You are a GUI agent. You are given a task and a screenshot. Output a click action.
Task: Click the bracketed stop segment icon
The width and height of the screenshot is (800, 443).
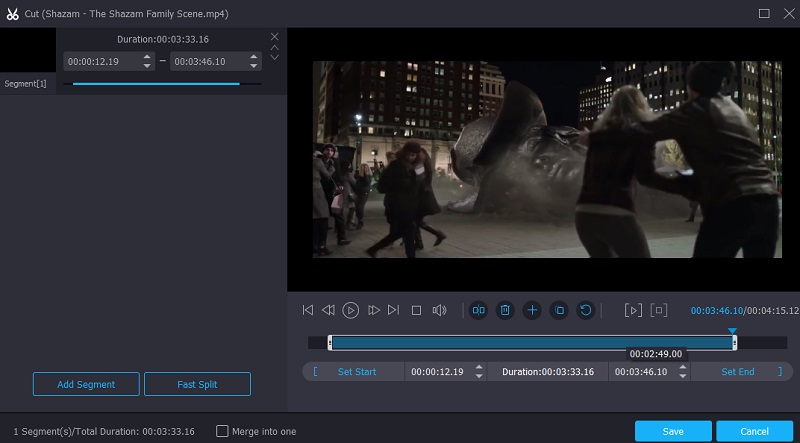point(659,310)
